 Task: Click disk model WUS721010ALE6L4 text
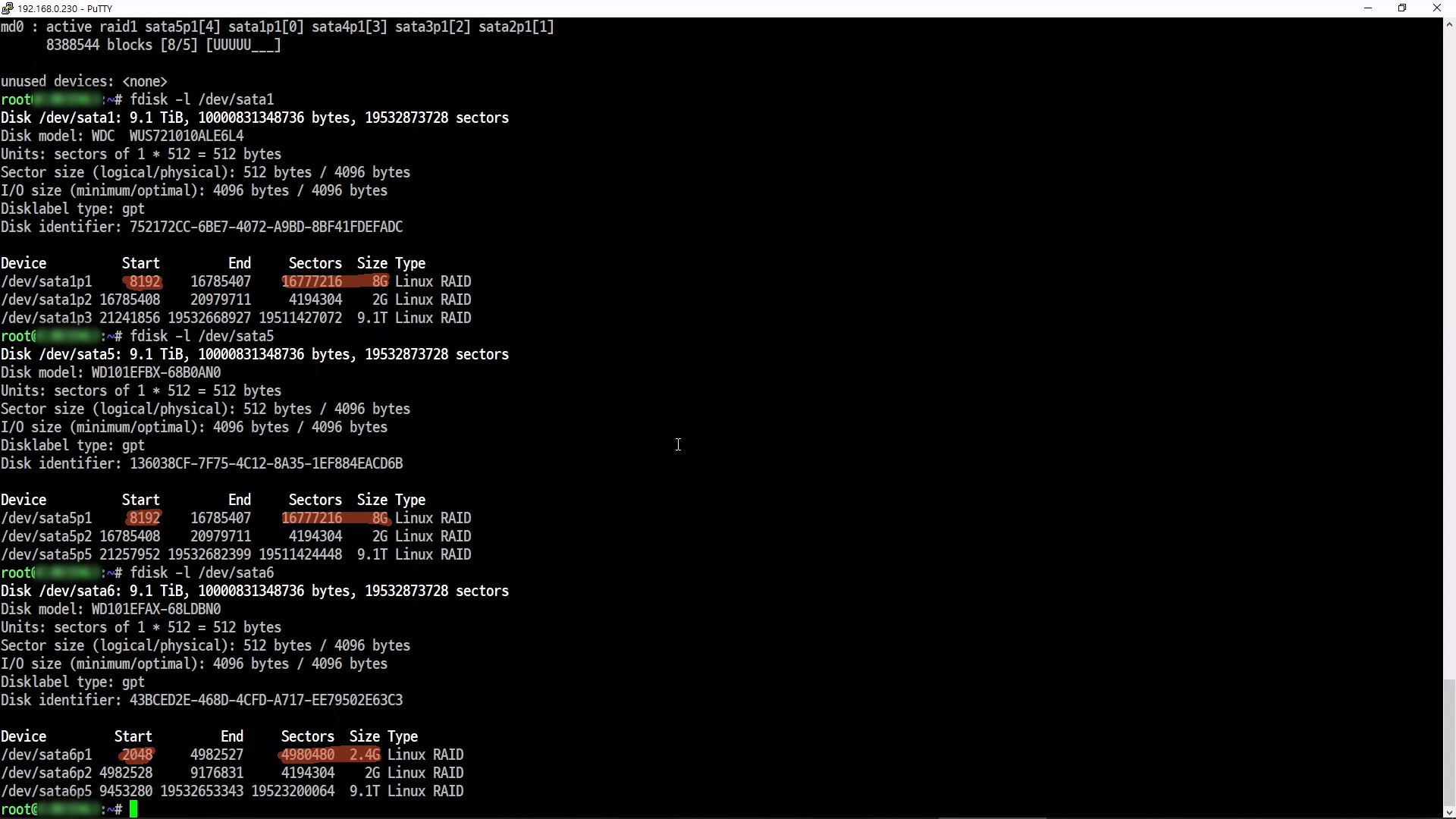[x=186, y=136]
